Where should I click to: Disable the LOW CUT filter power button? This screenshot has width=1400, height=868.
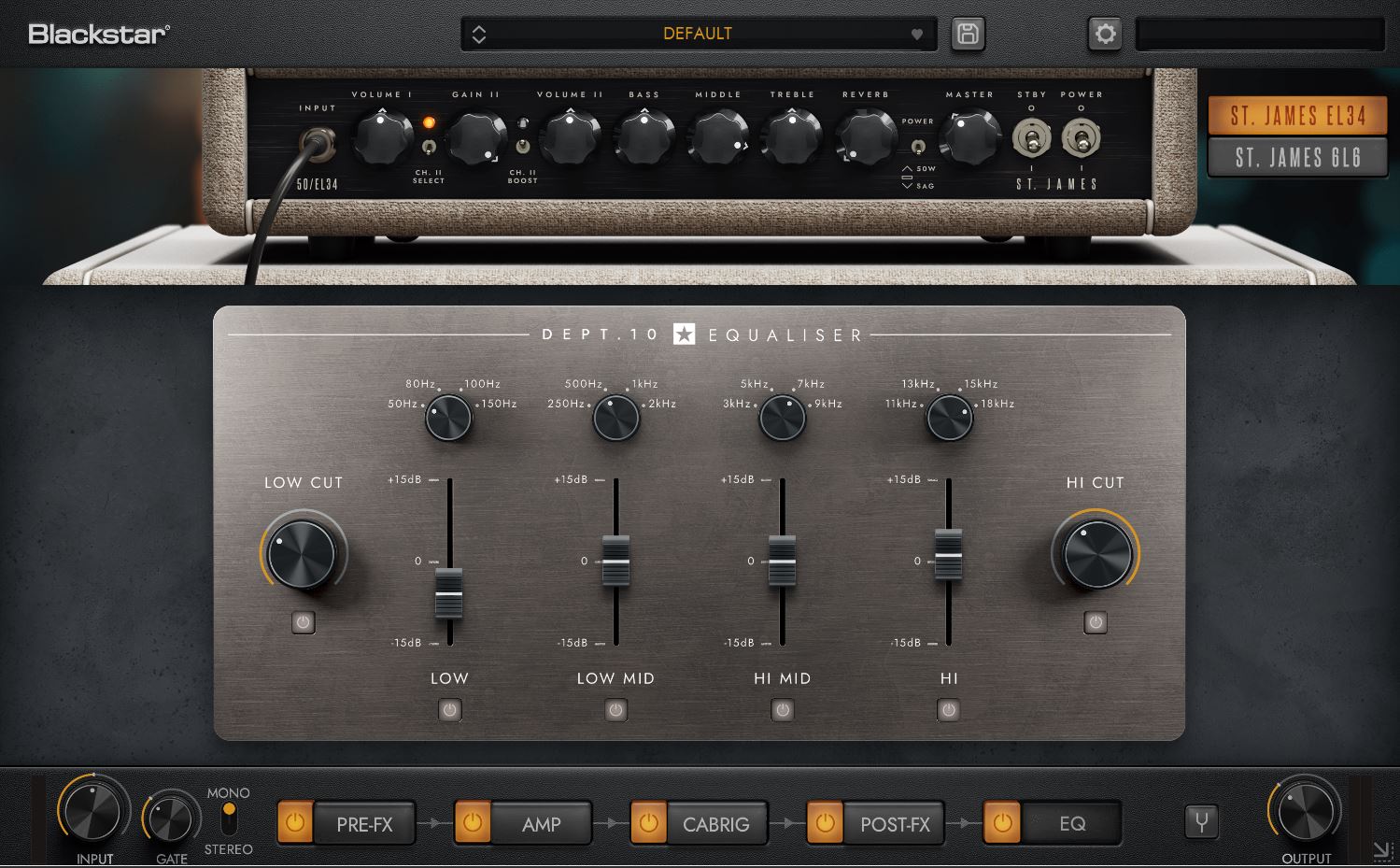[303, 622]
